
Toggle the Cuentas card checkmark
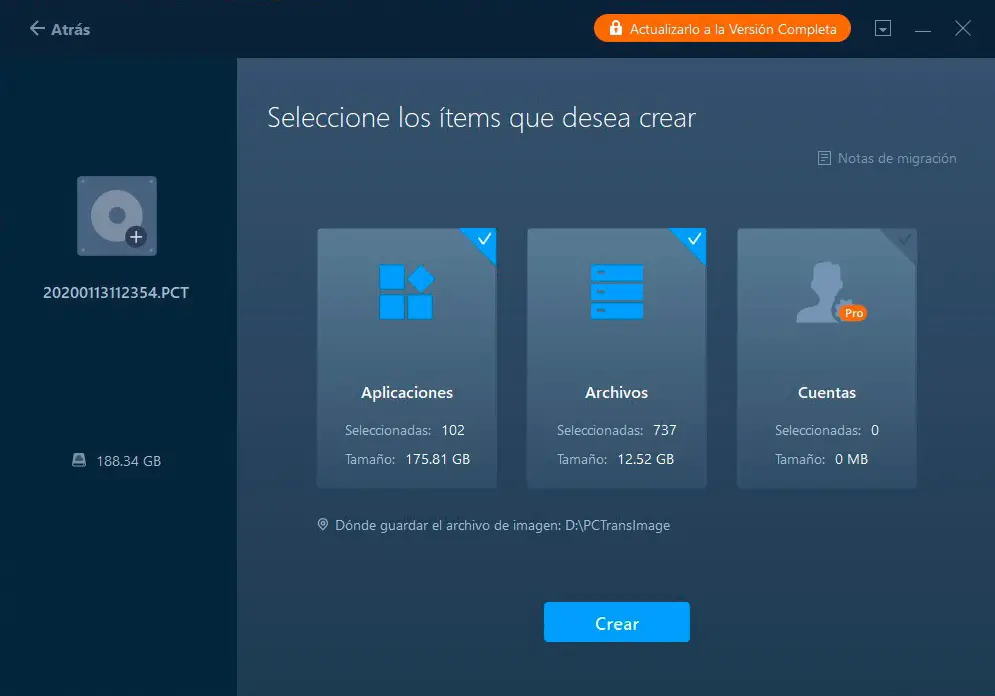904,239
